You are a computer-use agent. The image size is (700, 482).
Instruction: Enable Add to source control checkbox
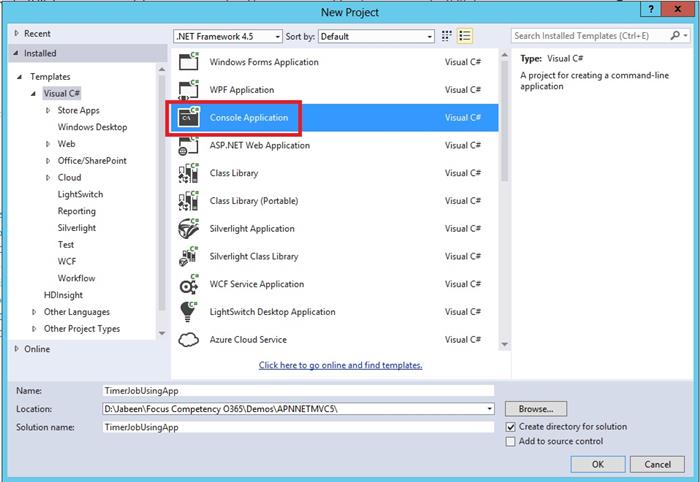[x=511, y=441]
